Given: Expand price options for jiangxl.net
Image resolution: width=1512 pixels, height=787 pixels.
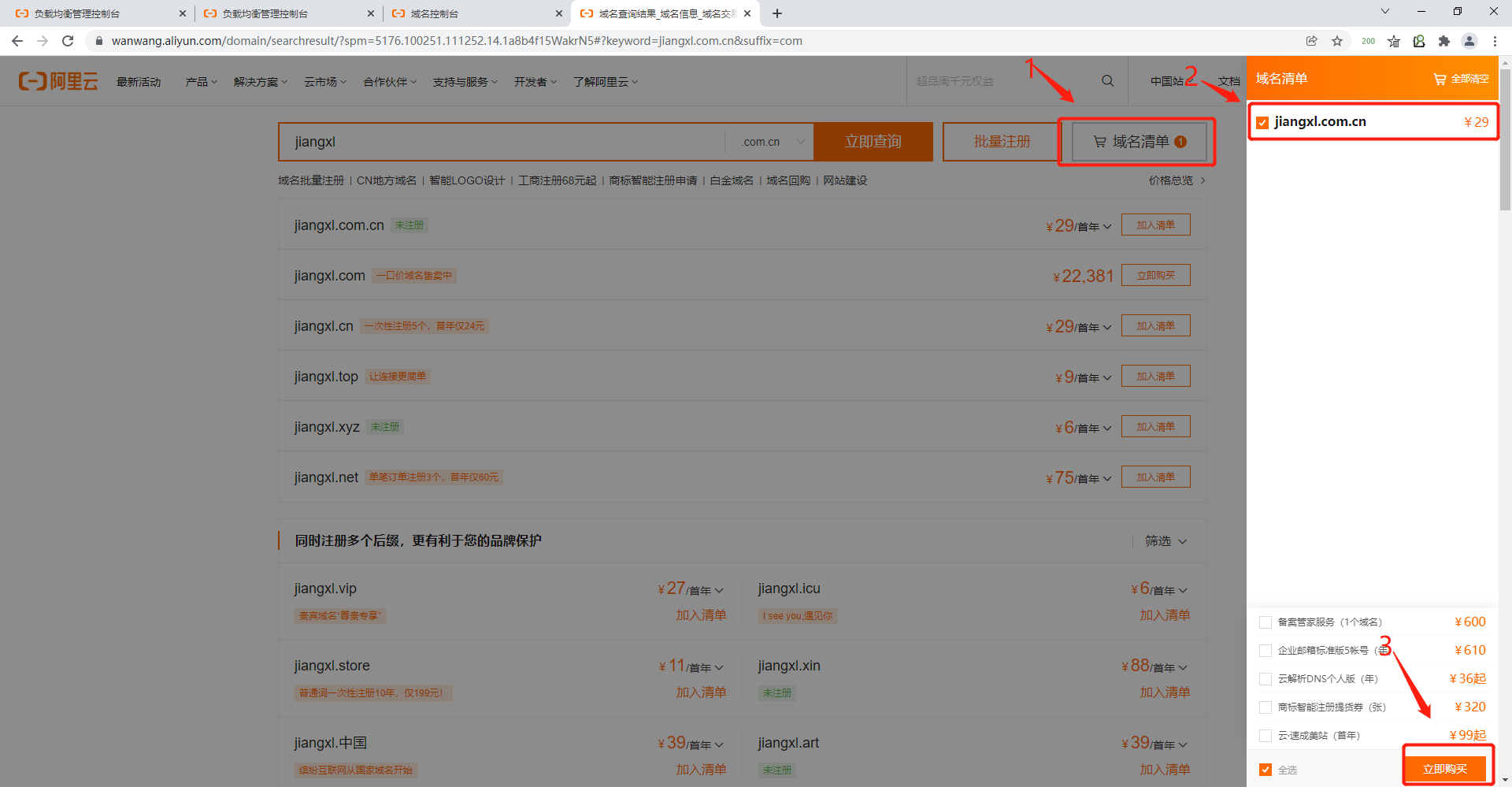Looking at the screenshot, I should [1107, 479].
